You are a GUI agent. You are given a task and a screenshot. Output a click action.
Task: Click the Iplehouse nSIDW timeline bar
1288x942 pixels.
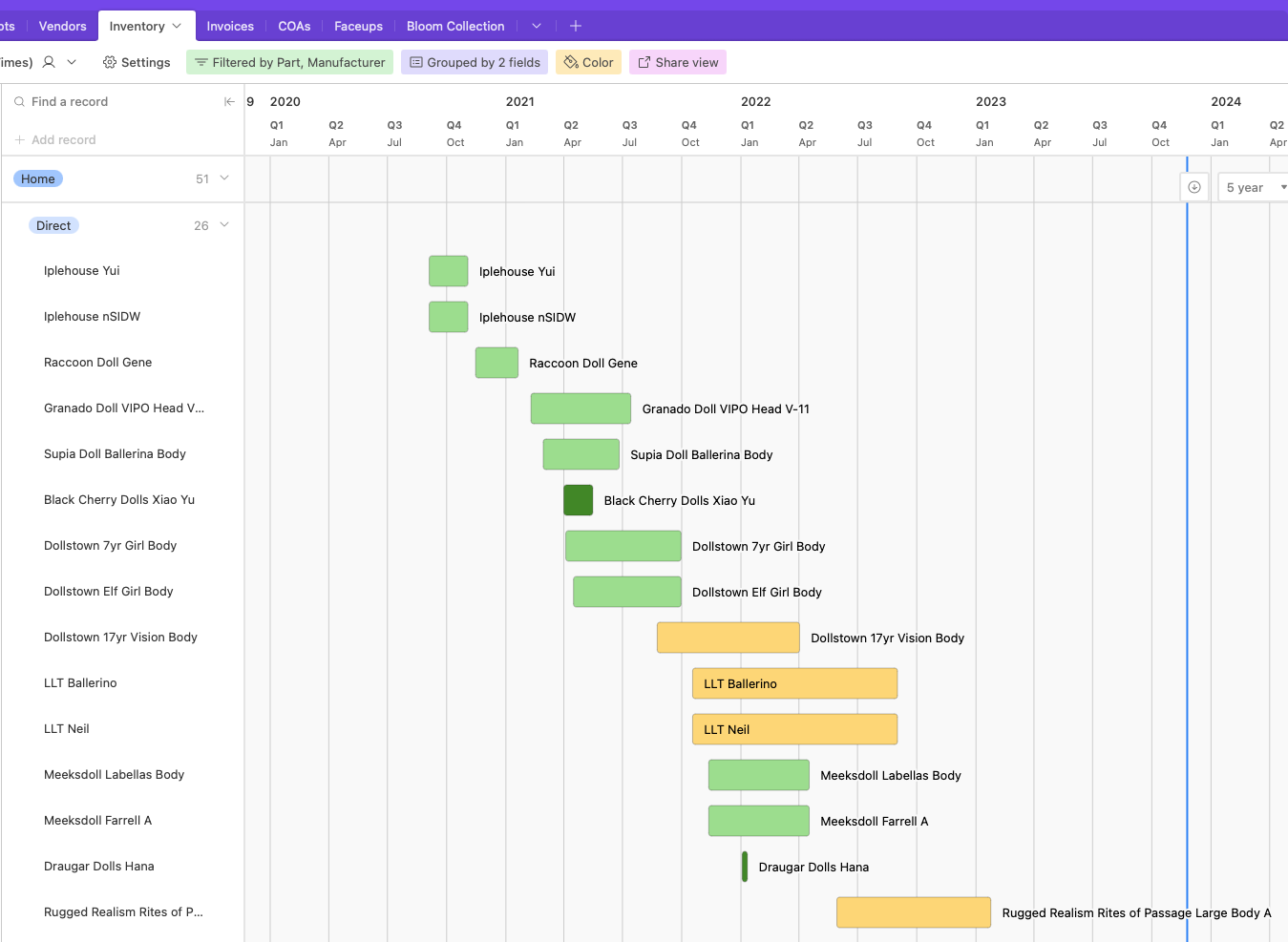click(x=449, y=317)
